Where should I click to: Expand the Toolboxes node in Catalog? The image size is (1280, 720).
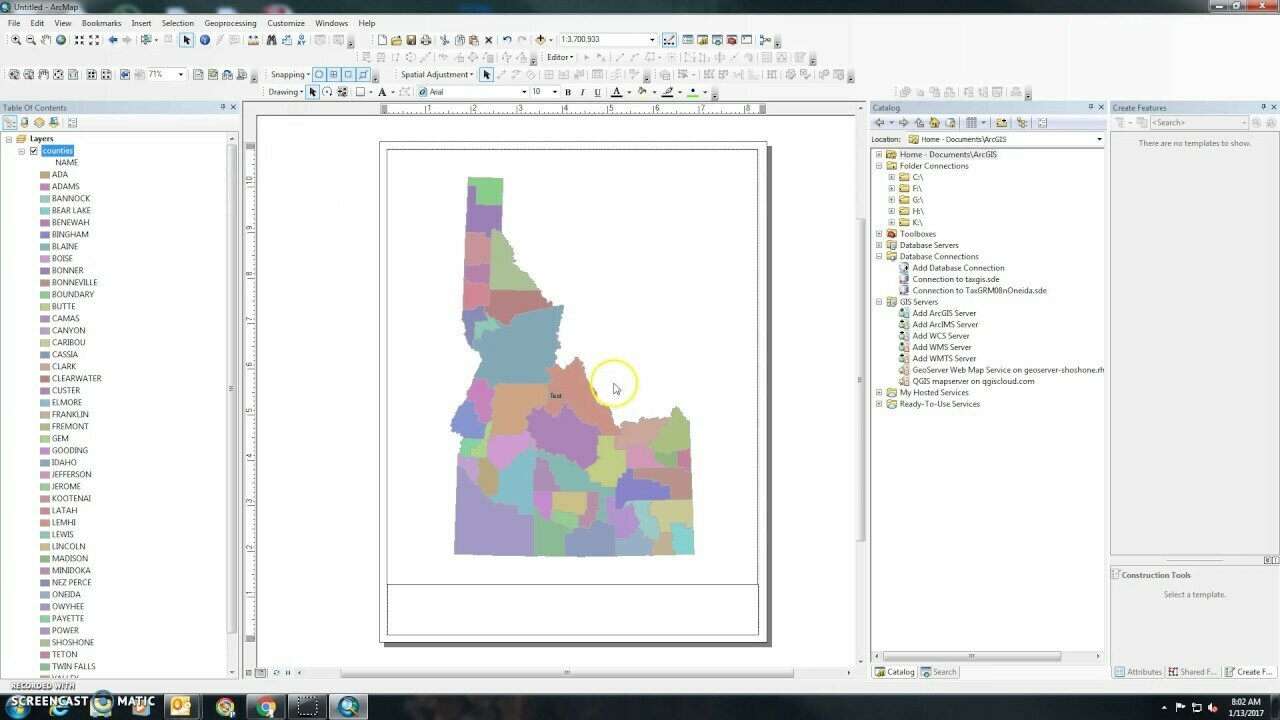coord(879,234)
